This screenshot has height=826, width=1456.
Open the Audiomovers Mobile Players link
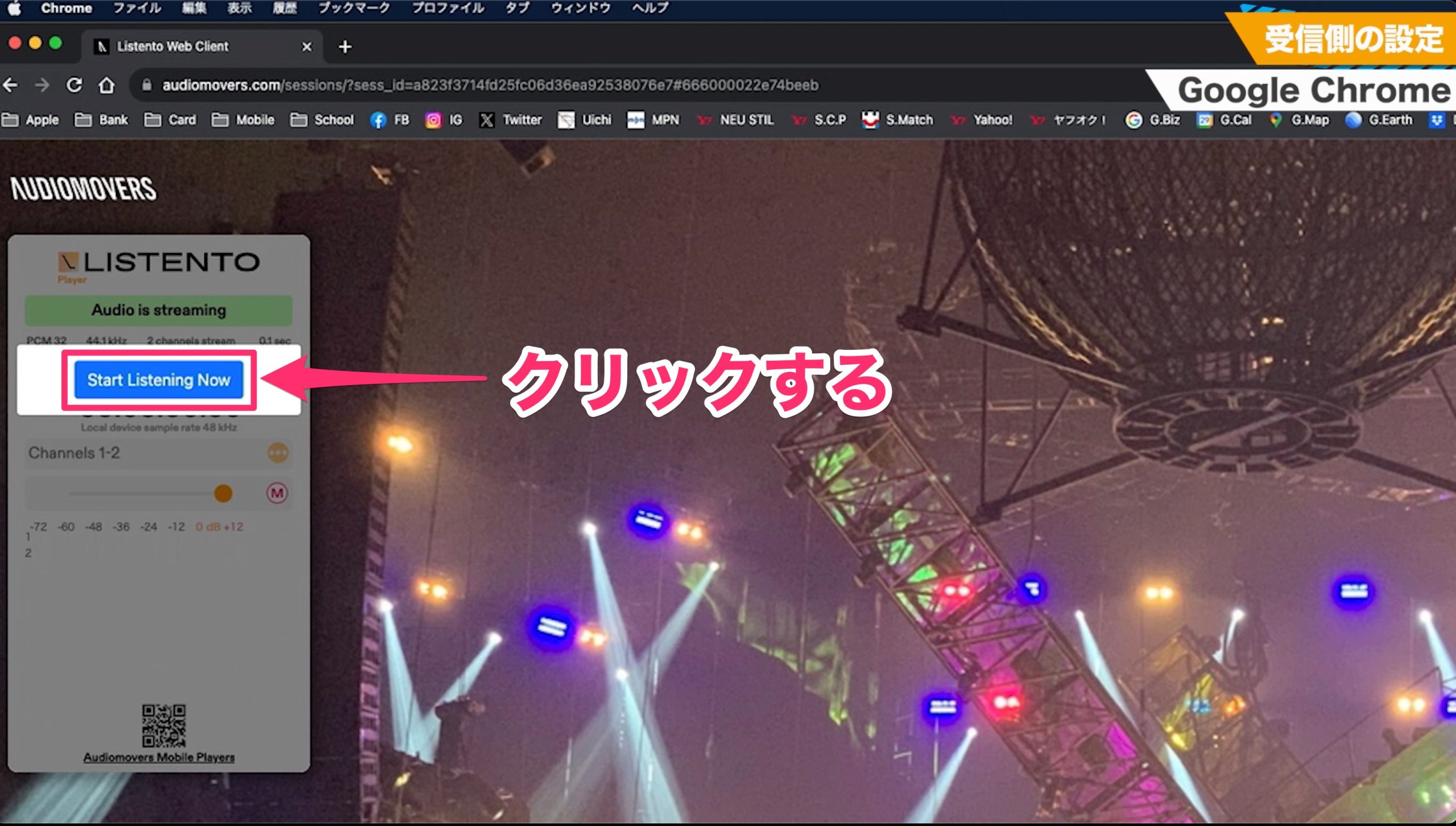coord(159,757)
